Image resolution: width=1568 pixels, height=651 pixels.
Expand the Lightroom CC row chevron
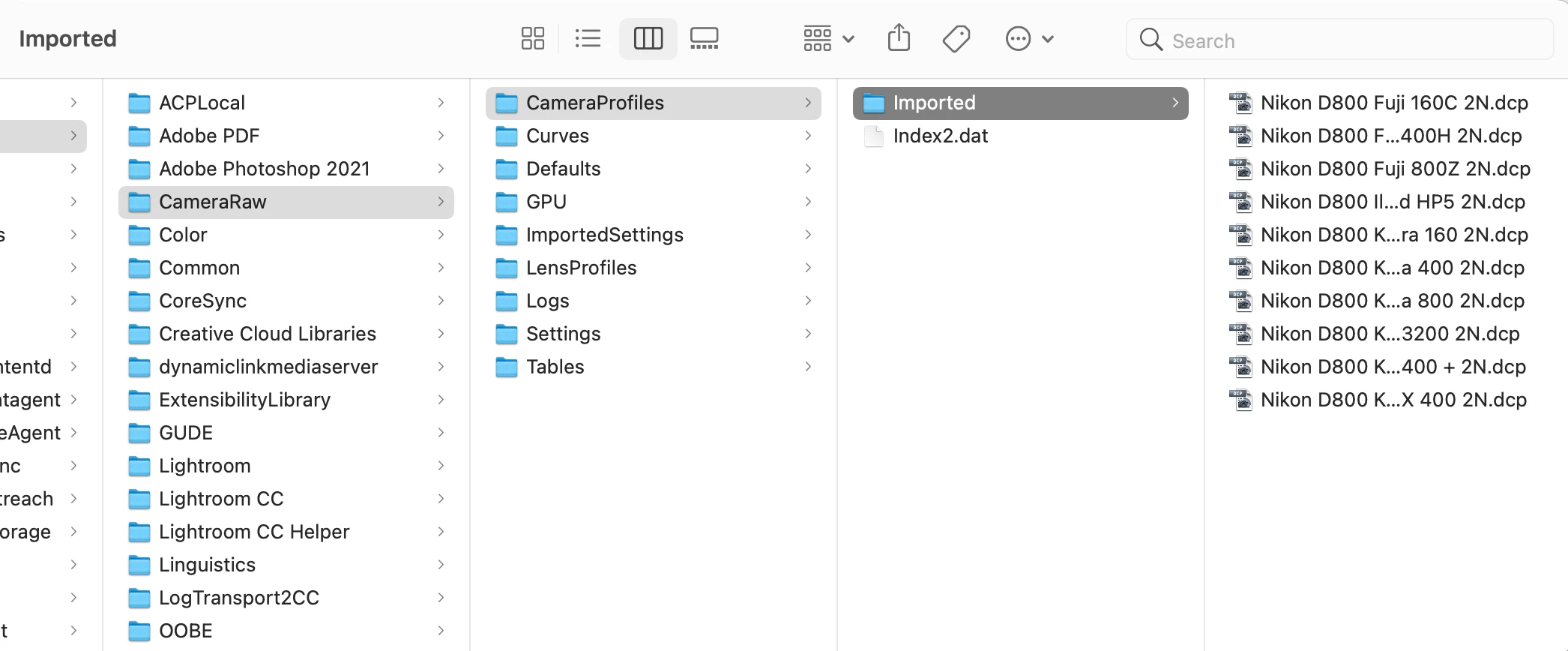(x=441, y=499)
